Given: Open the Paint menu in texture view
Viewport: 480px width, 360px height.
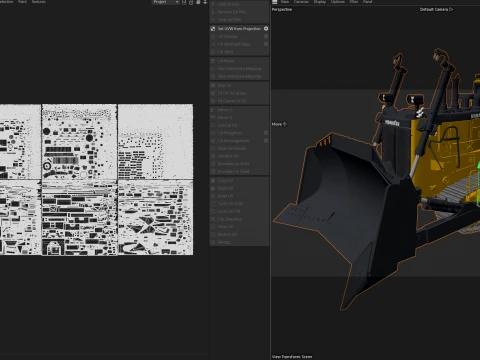Looking at the screenshot, I should [22, 2].
